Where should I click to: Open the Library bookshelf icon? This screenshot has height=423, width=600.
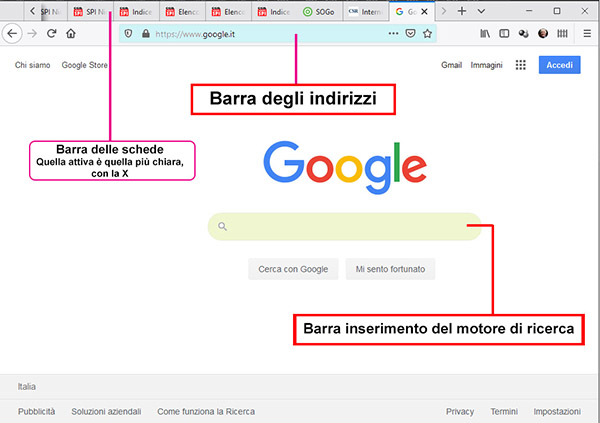(485, 34)
